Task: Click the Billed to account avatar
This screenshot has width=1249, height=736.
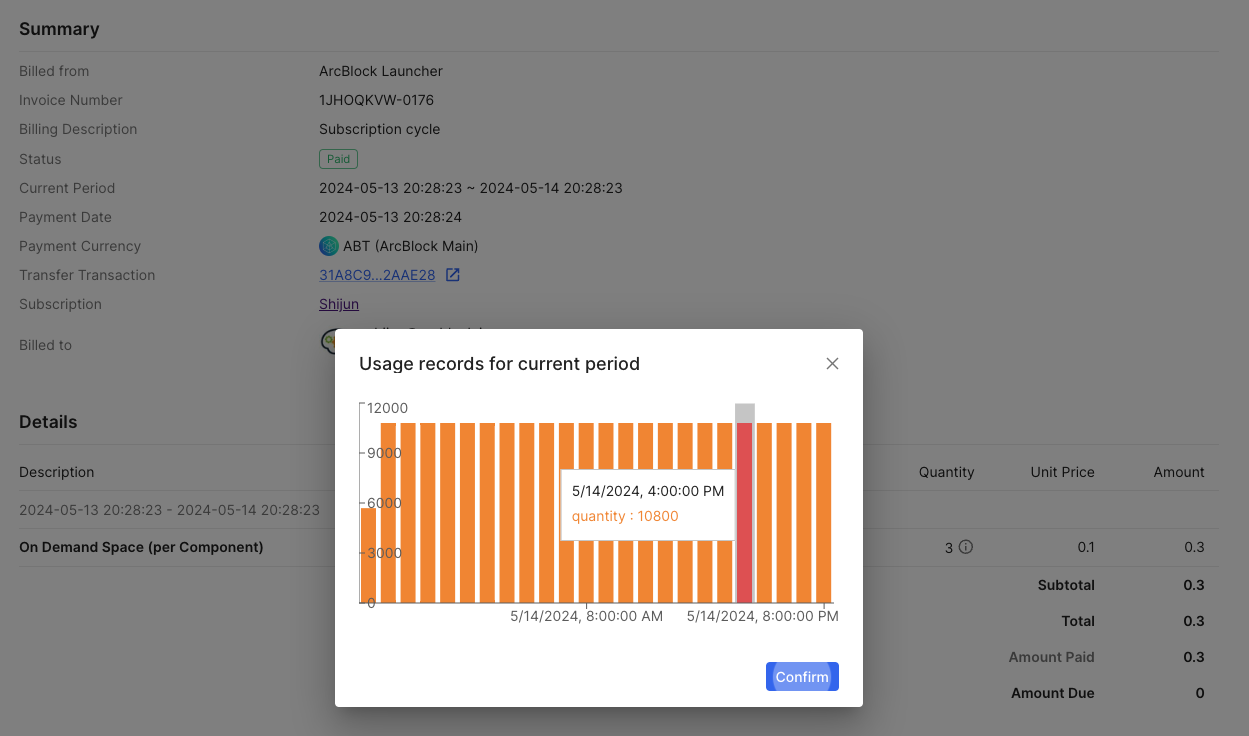Action: point(331,342)
